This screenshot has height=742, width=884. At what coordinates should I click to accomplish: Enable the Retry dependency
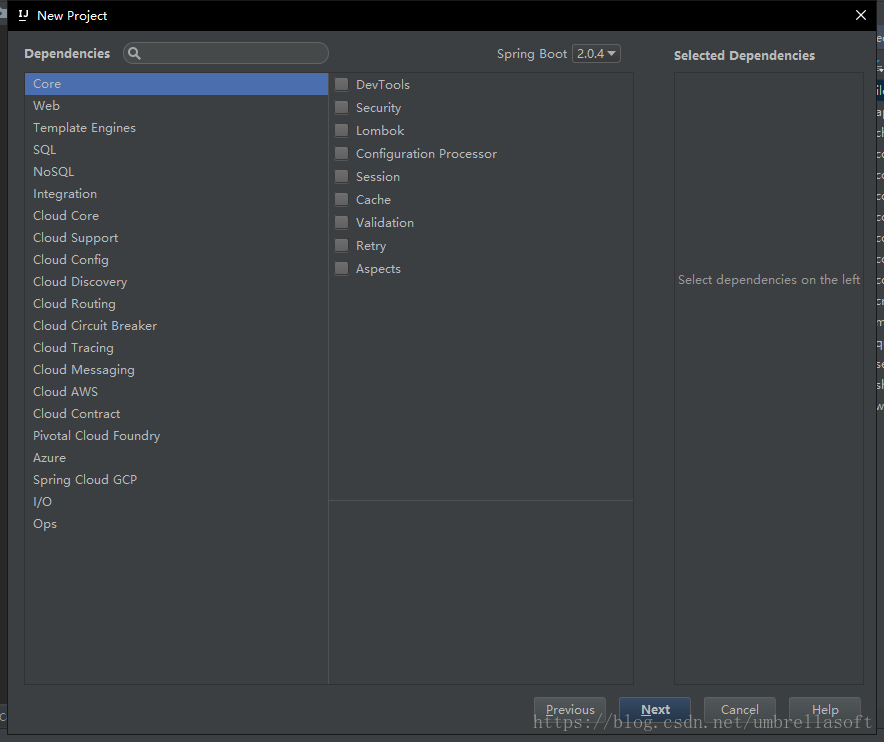coord(342,246)
